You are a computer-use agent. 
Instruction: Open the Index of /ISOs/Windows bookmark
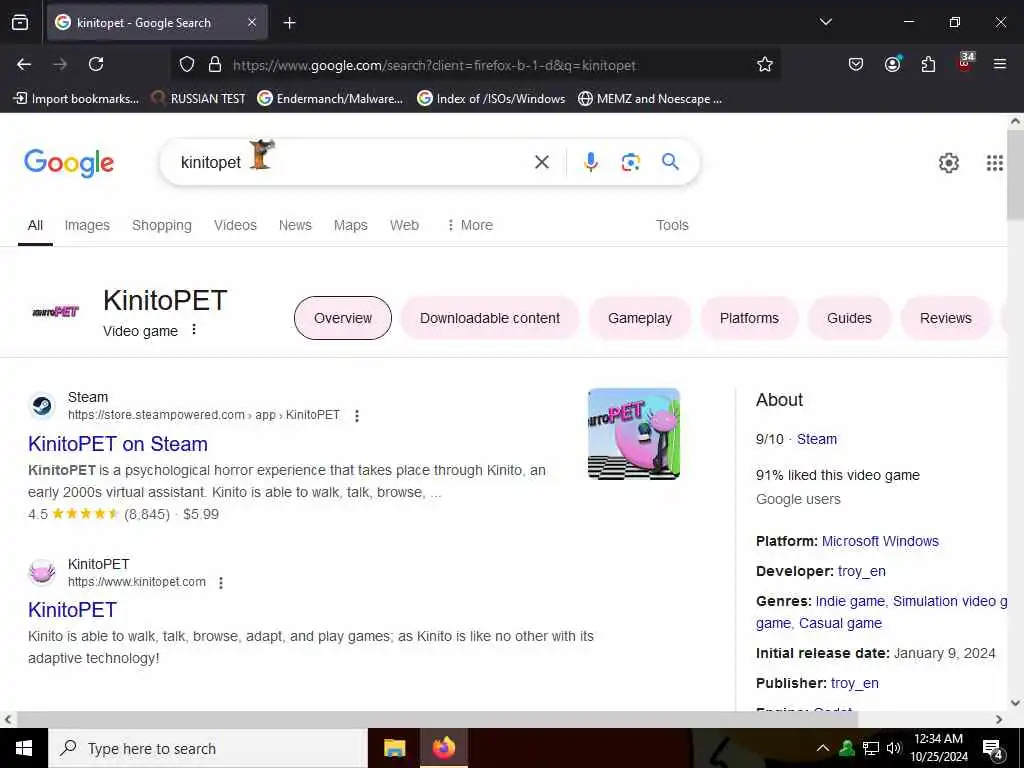tap(491, 99)
